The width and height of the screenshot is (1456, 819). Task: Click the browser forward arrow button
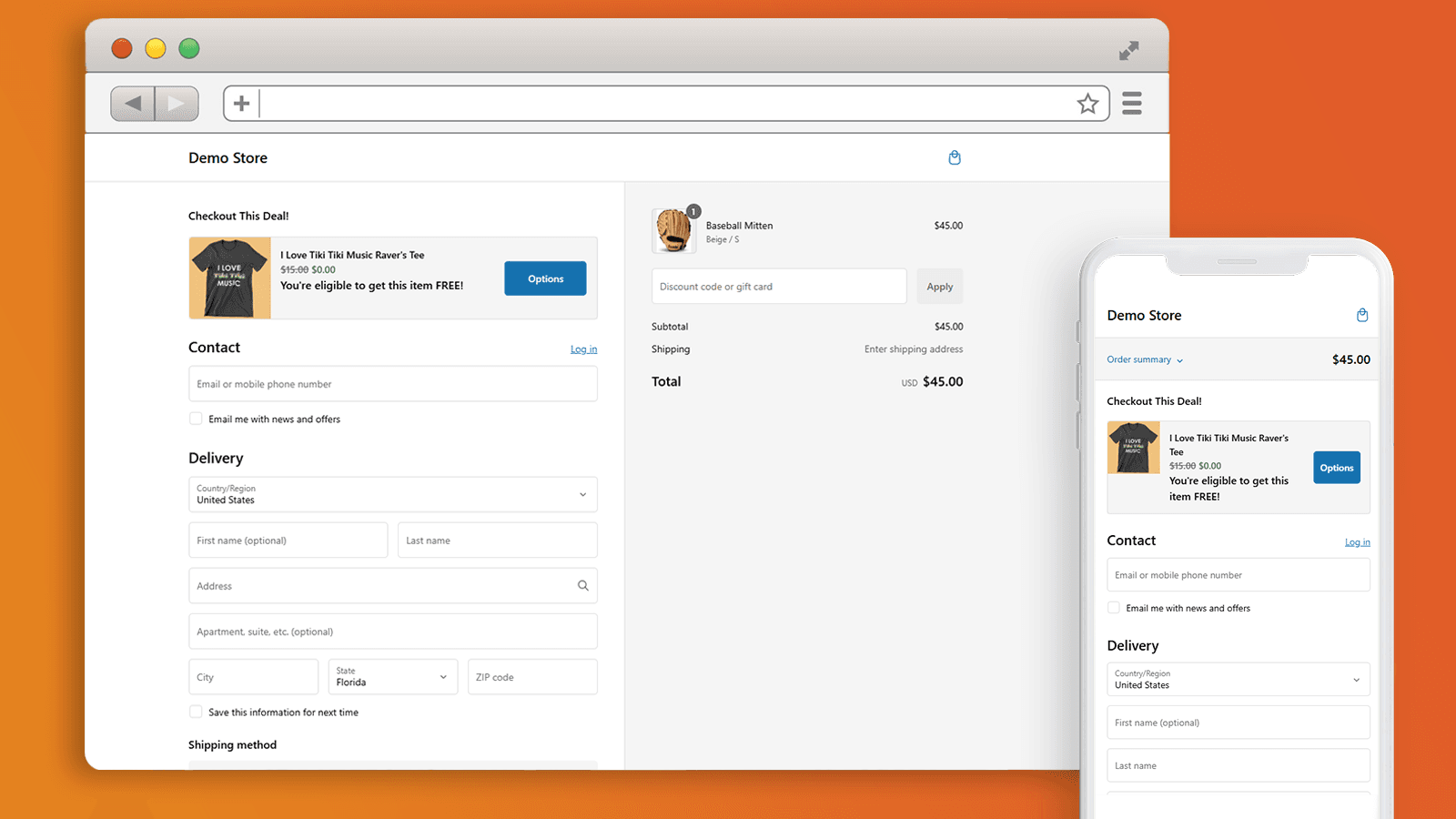[177, 104]
